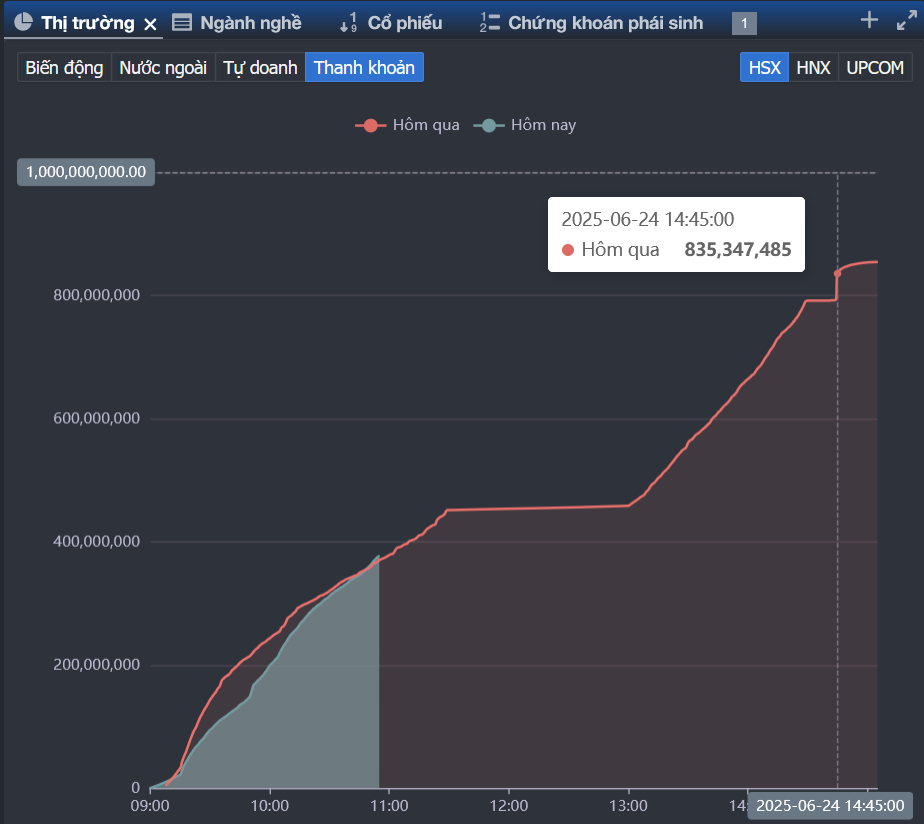Click the highlighted 14:45 data point on chart
This screenshot has width=924, height=824.
(838, 273)
